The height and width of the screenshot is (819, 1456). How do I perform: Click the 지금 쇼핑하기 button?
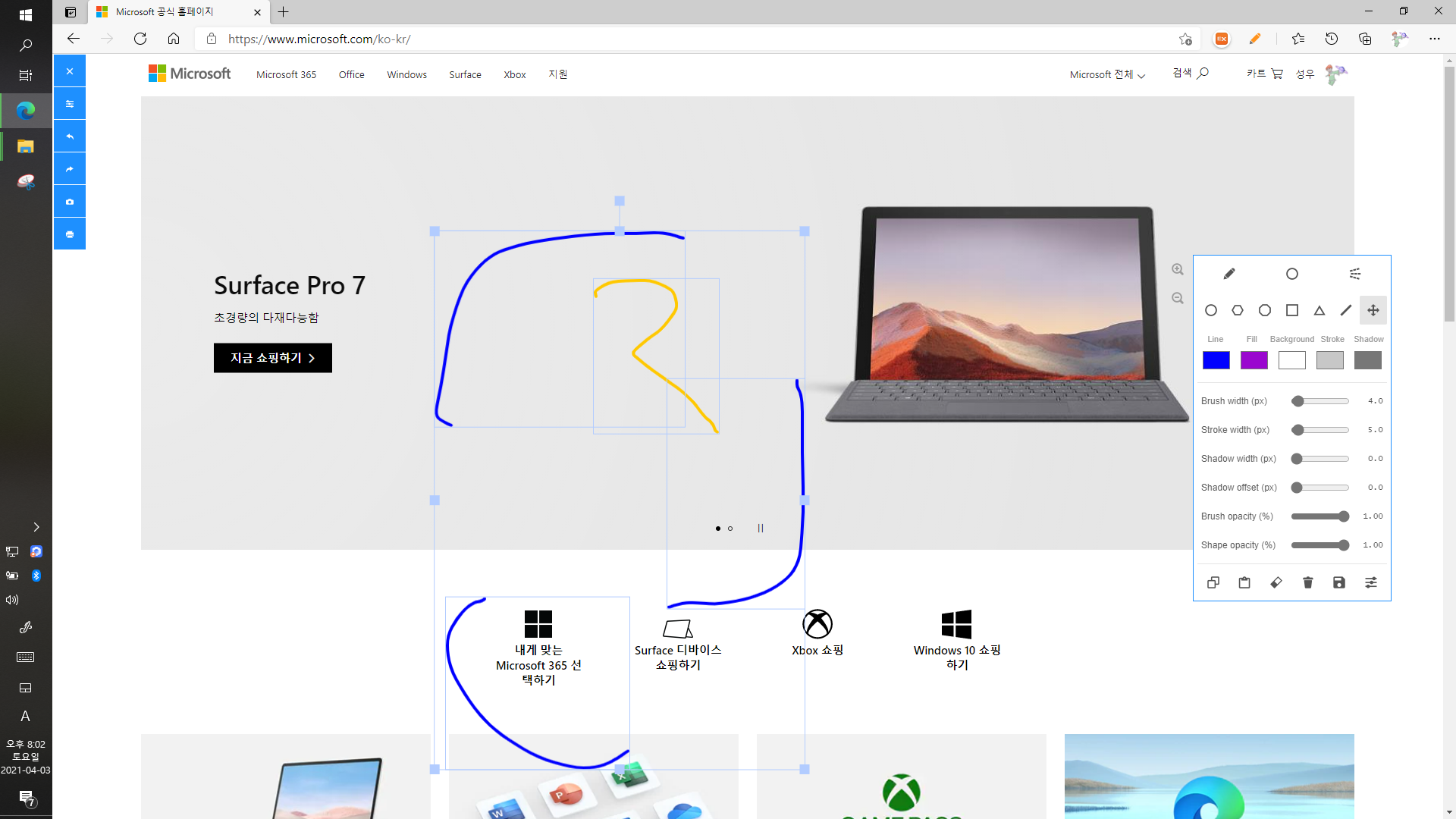coord(272,358)
